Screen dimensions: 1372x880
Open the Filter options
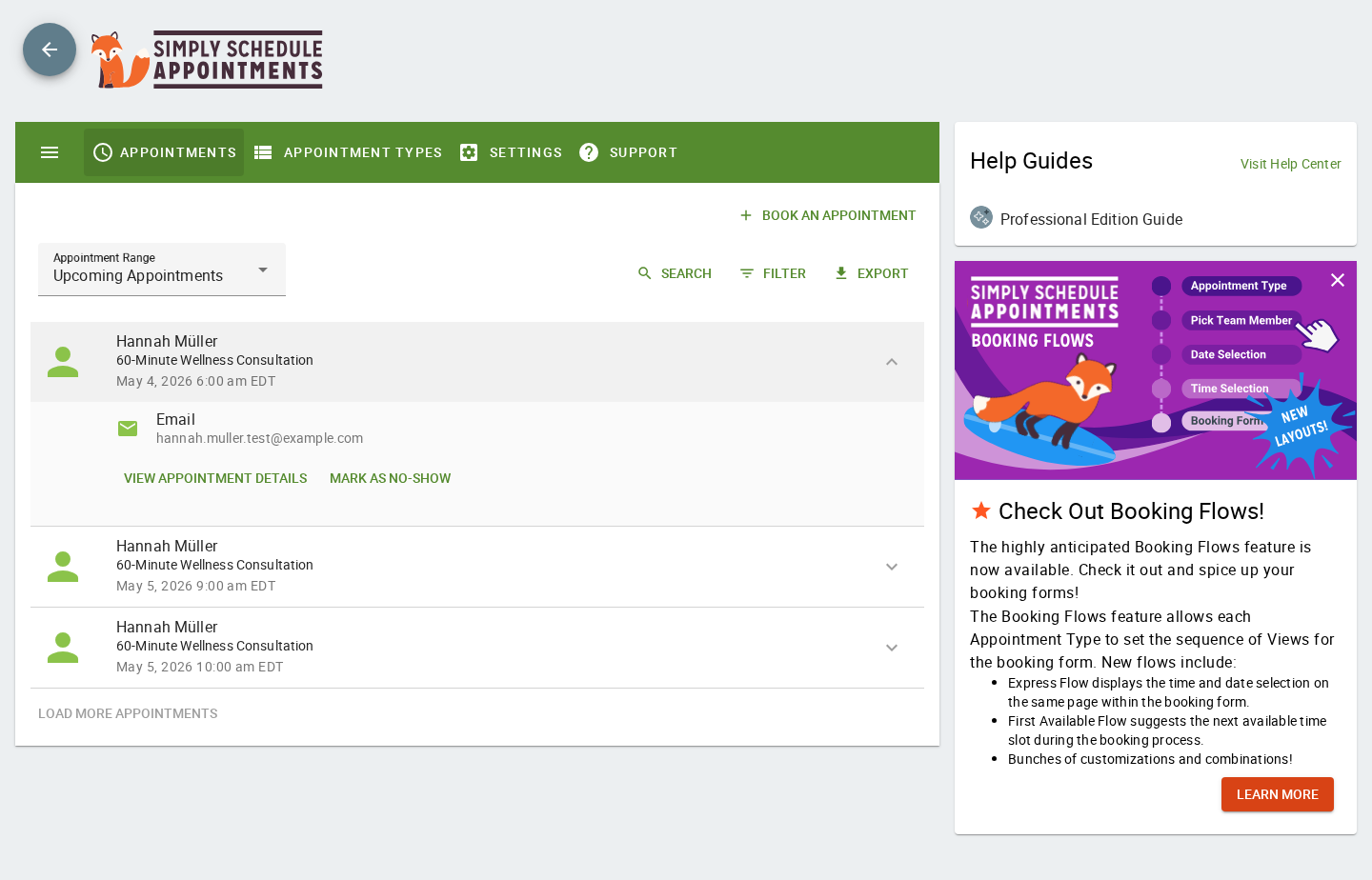[x=773, y=273]
